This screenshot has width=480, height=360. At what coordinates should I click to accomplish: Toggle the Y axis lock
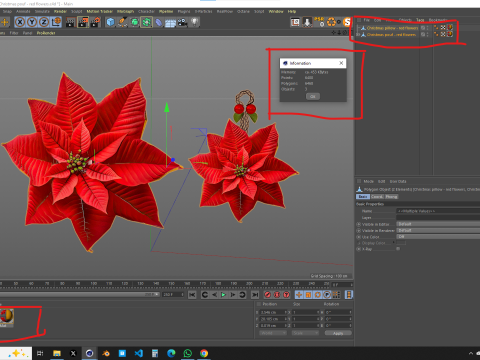[32, 22]
